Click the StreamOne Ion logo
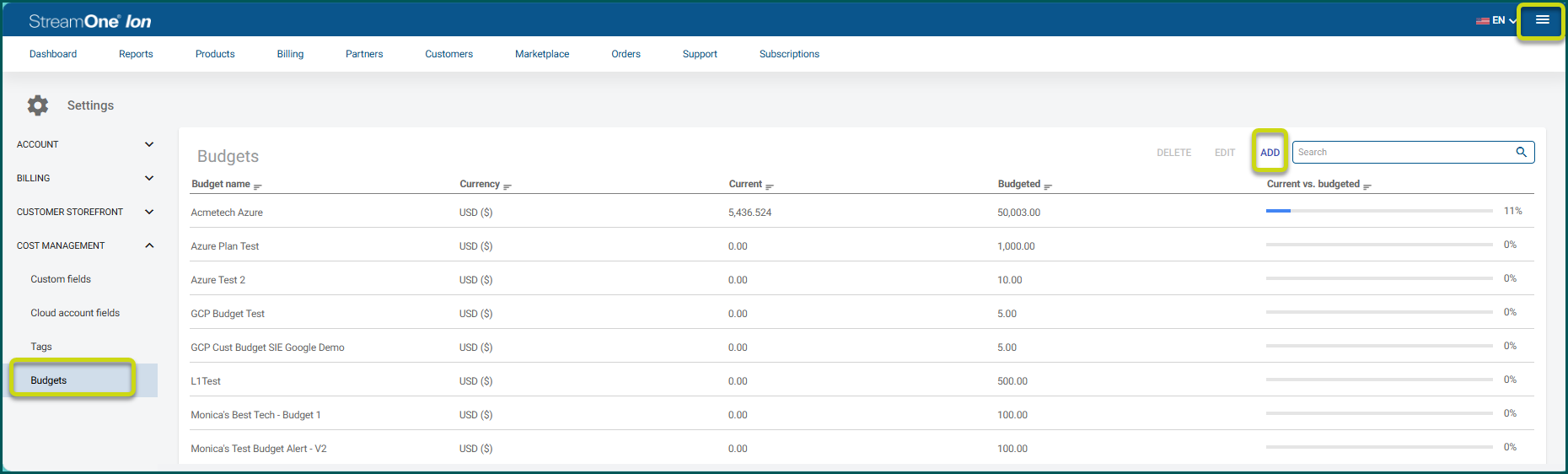 [x=90, y=21]
